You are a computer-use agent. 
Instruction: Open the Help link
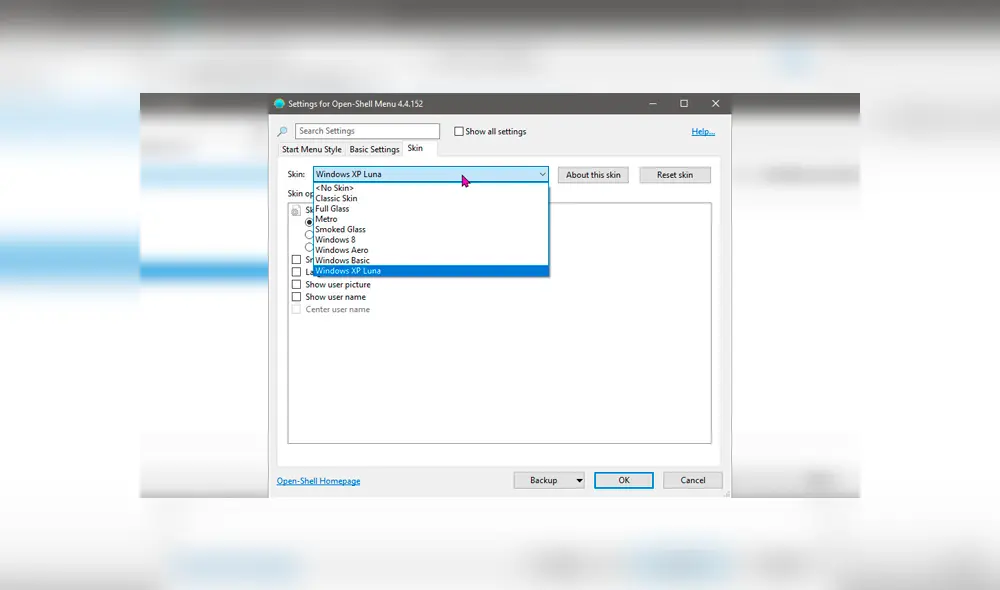[703, 131]
